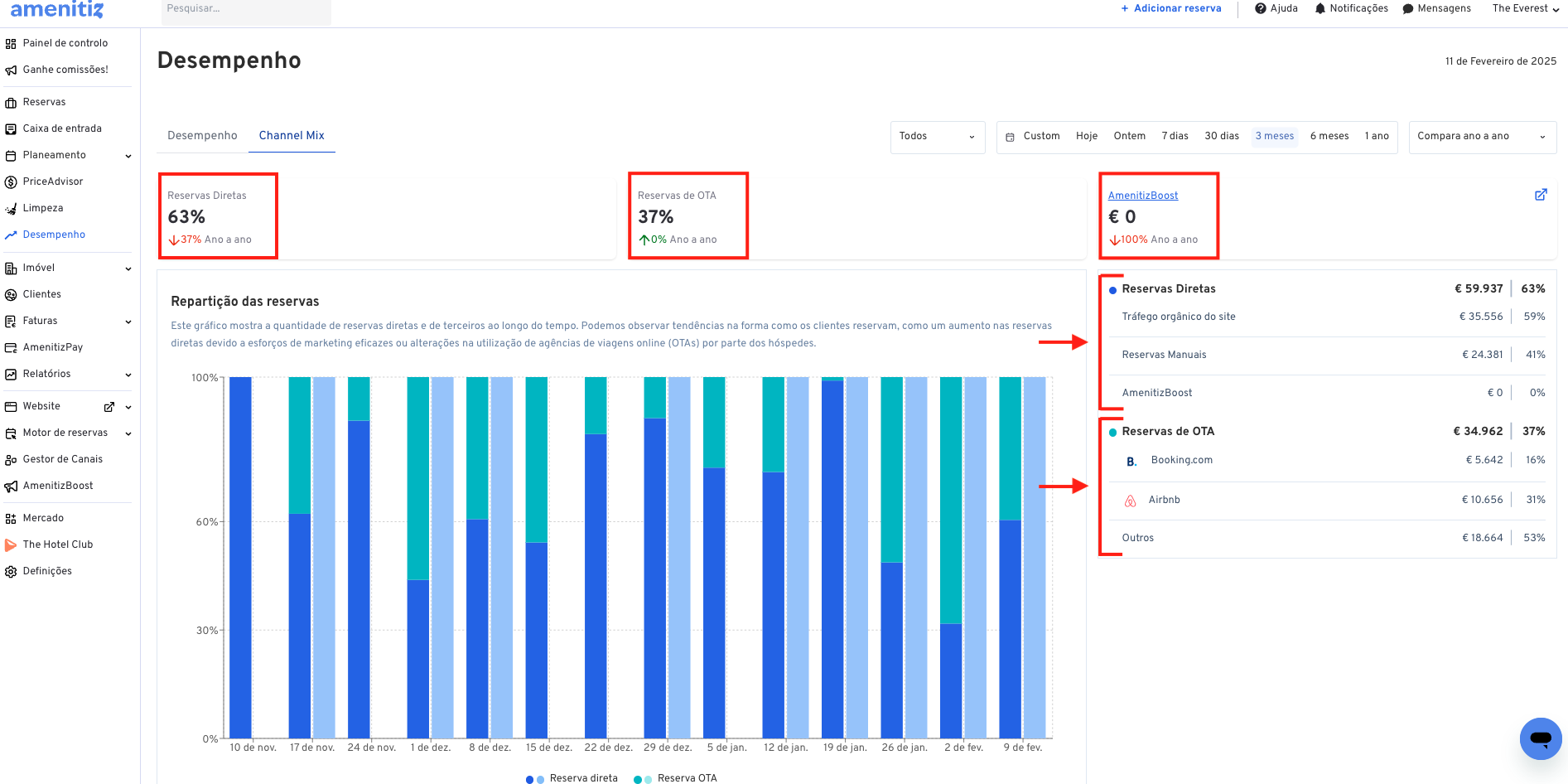This screenshot has width=1568, height=784.
Task: Open The Hotel Club orange play icon
Action: click(11, 545)
